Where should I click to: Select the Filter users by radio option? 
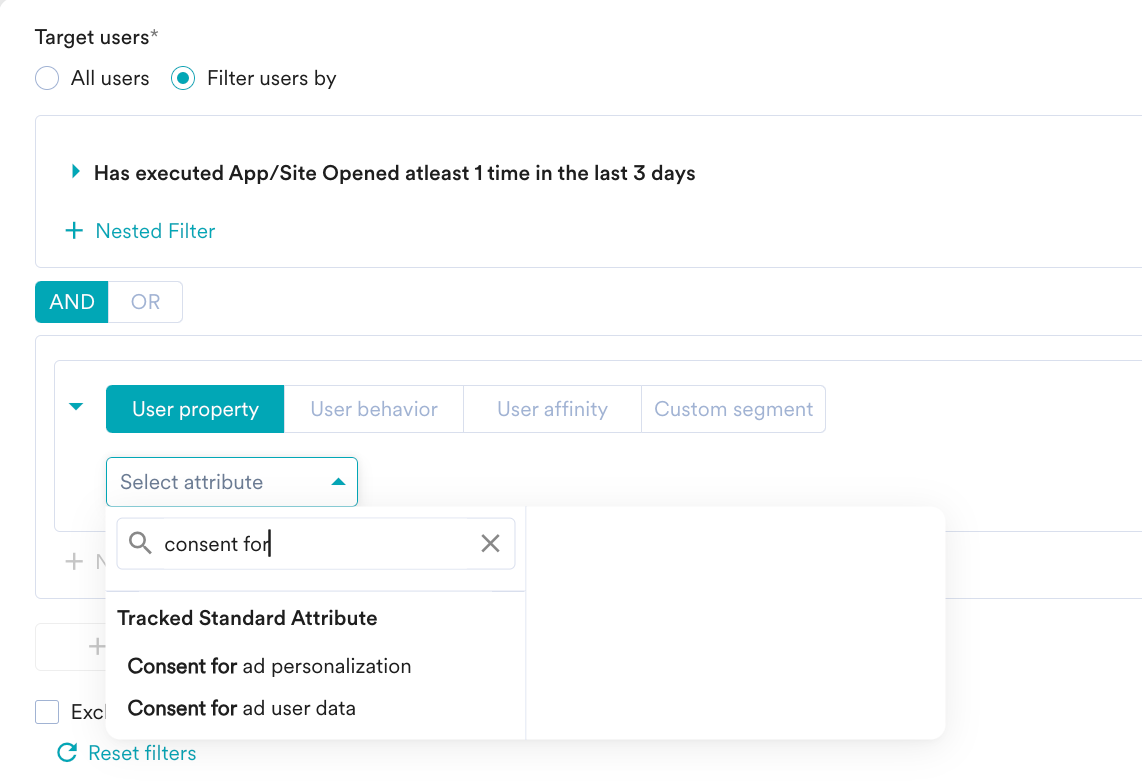point(183,78)
